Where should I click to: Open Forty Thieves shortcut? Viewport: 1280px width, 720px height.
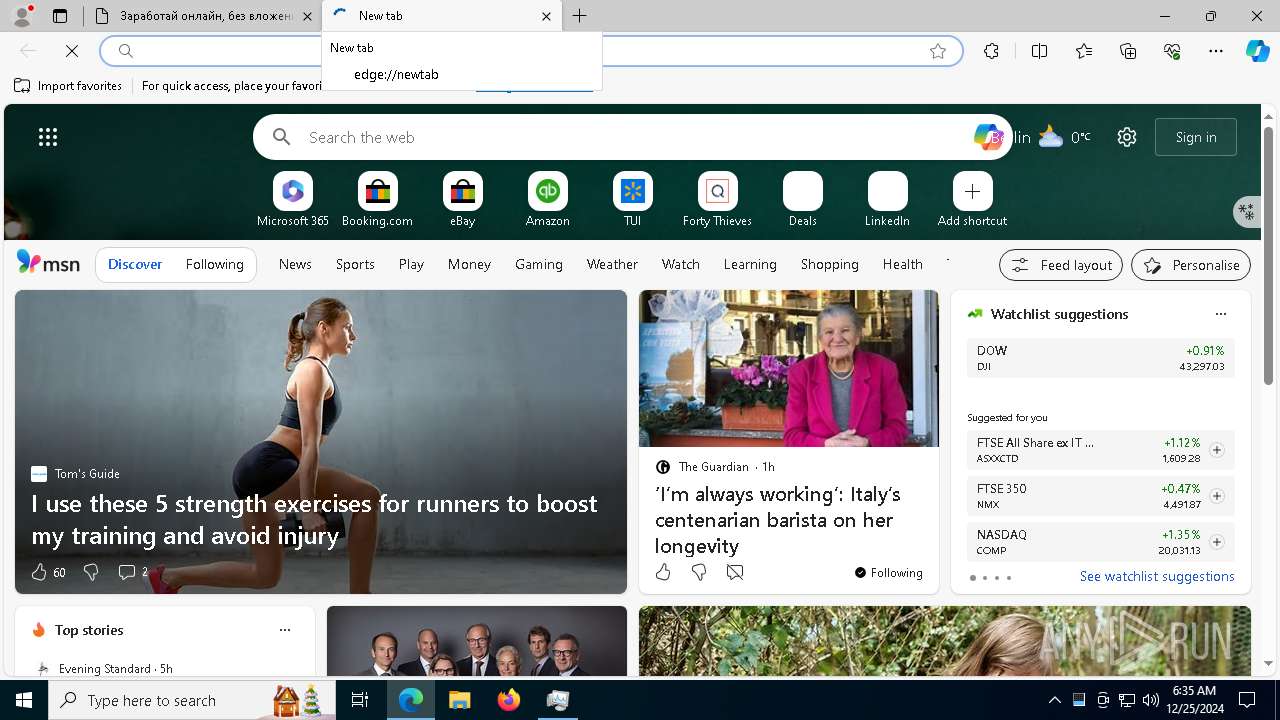pos(717,199)
